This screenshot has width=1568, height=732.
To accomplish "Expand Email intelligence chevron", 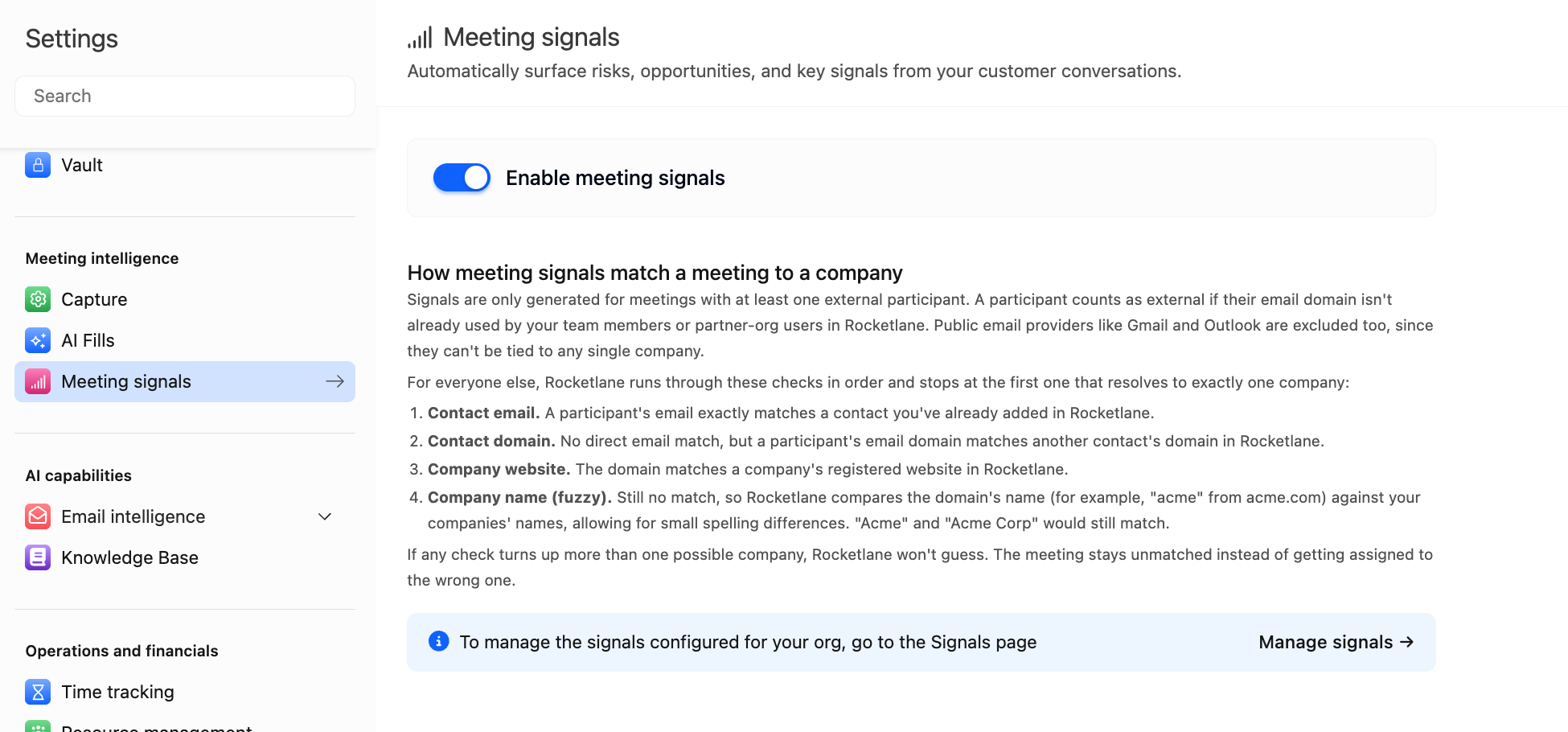I will coord(325,516).
